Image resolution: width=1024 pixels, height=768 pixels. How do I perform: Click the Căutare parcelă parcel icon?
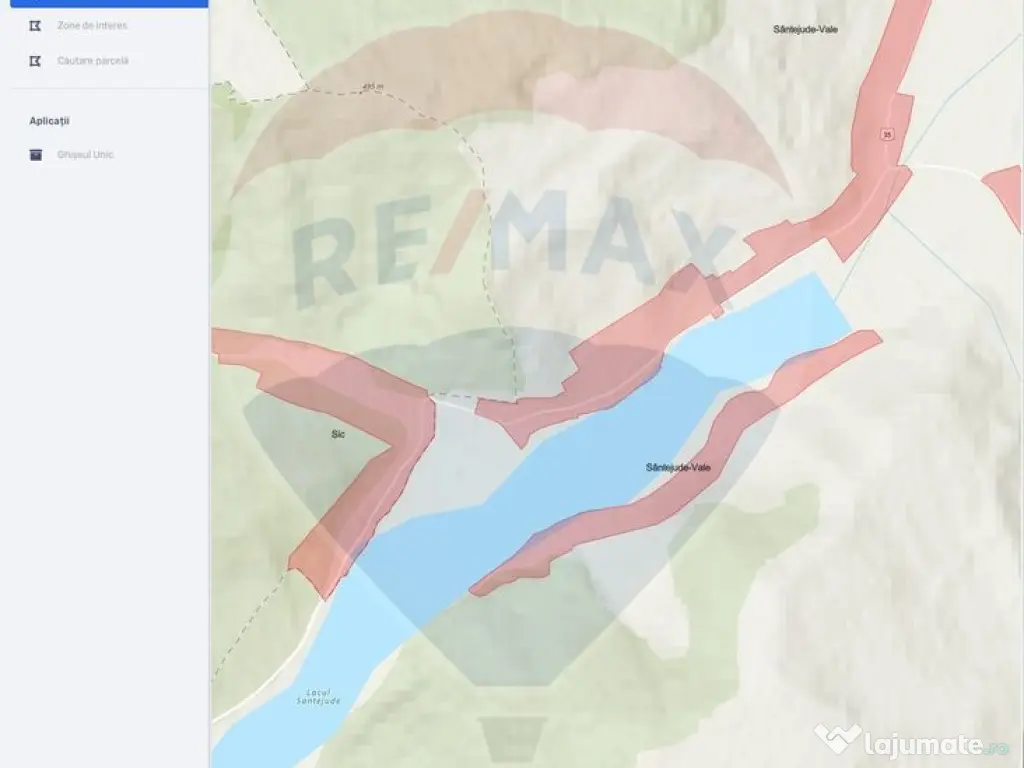pyautogui.click(x=36, y=60)
